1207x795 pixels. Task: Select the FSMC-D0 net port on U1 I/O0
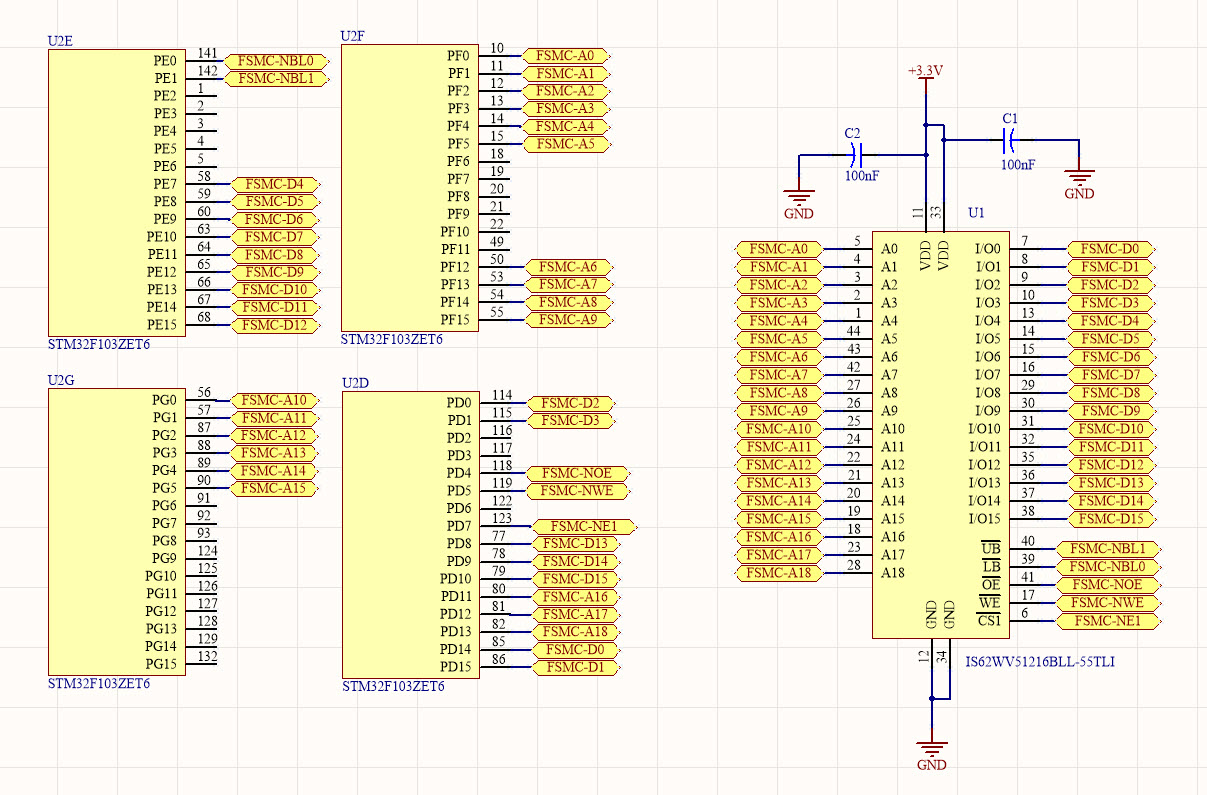pos(1112,249)
